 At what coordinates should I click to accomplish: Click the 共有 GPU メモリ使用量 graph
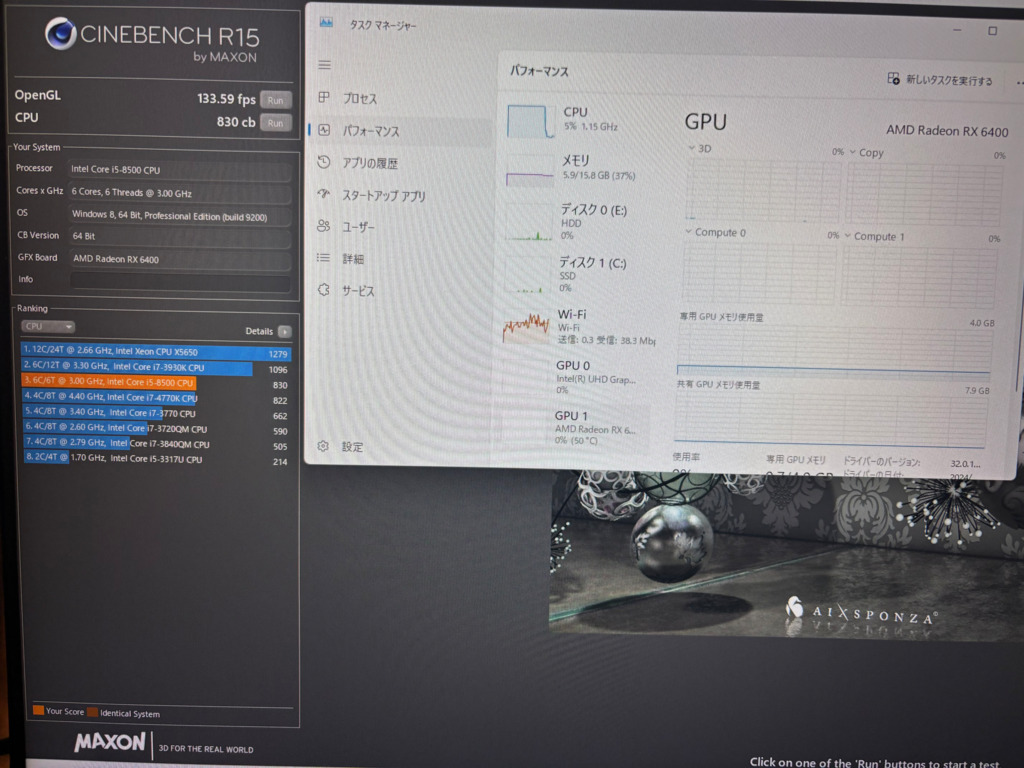click(x=830, y=419)
